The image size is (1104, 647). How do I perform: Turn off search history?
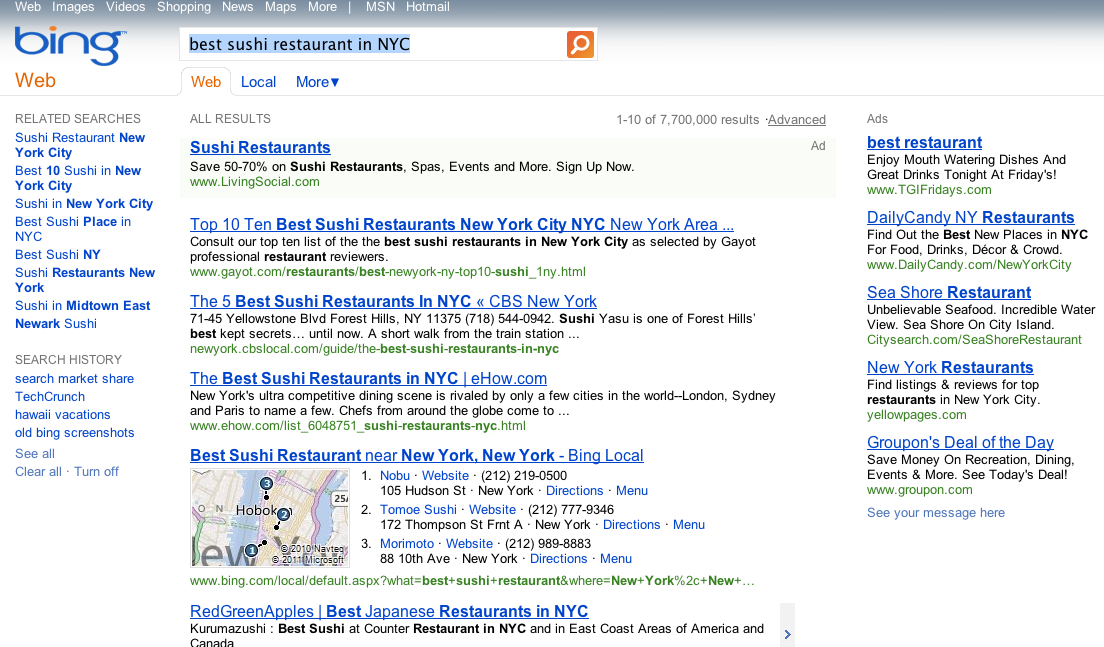click(96, 471)
